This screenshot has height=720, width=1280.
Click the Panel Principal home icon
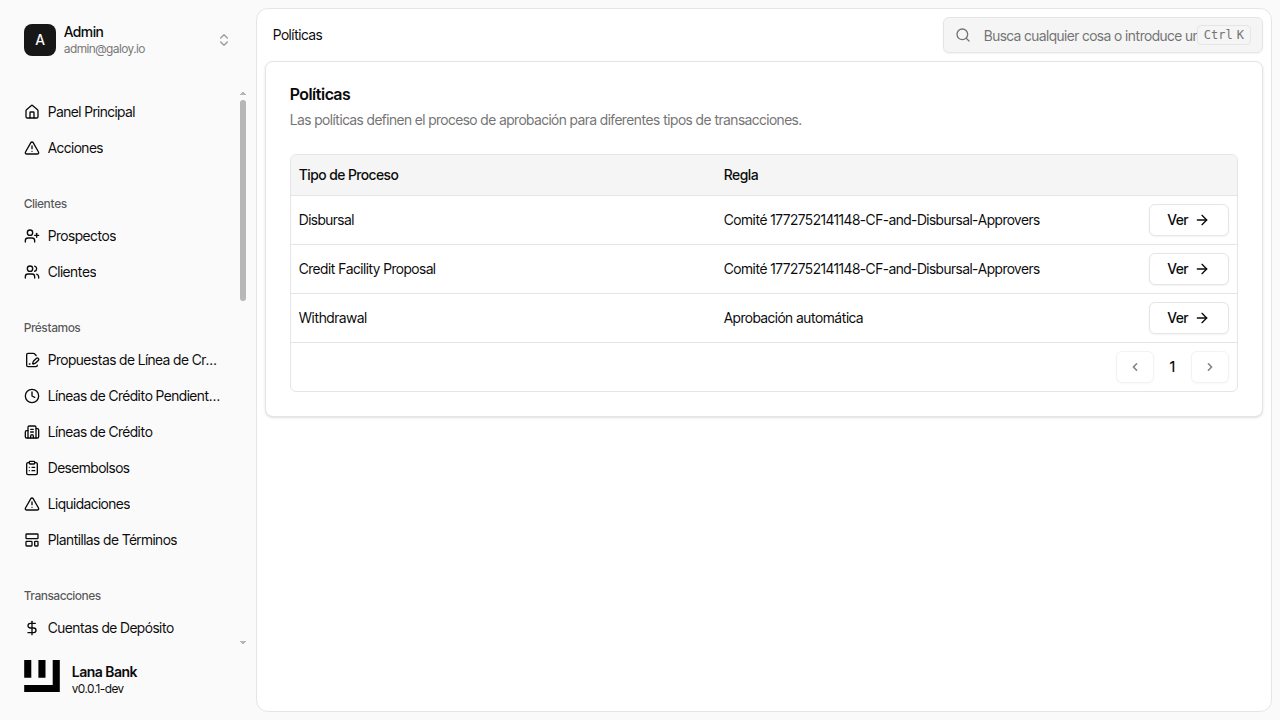(32, 112)
